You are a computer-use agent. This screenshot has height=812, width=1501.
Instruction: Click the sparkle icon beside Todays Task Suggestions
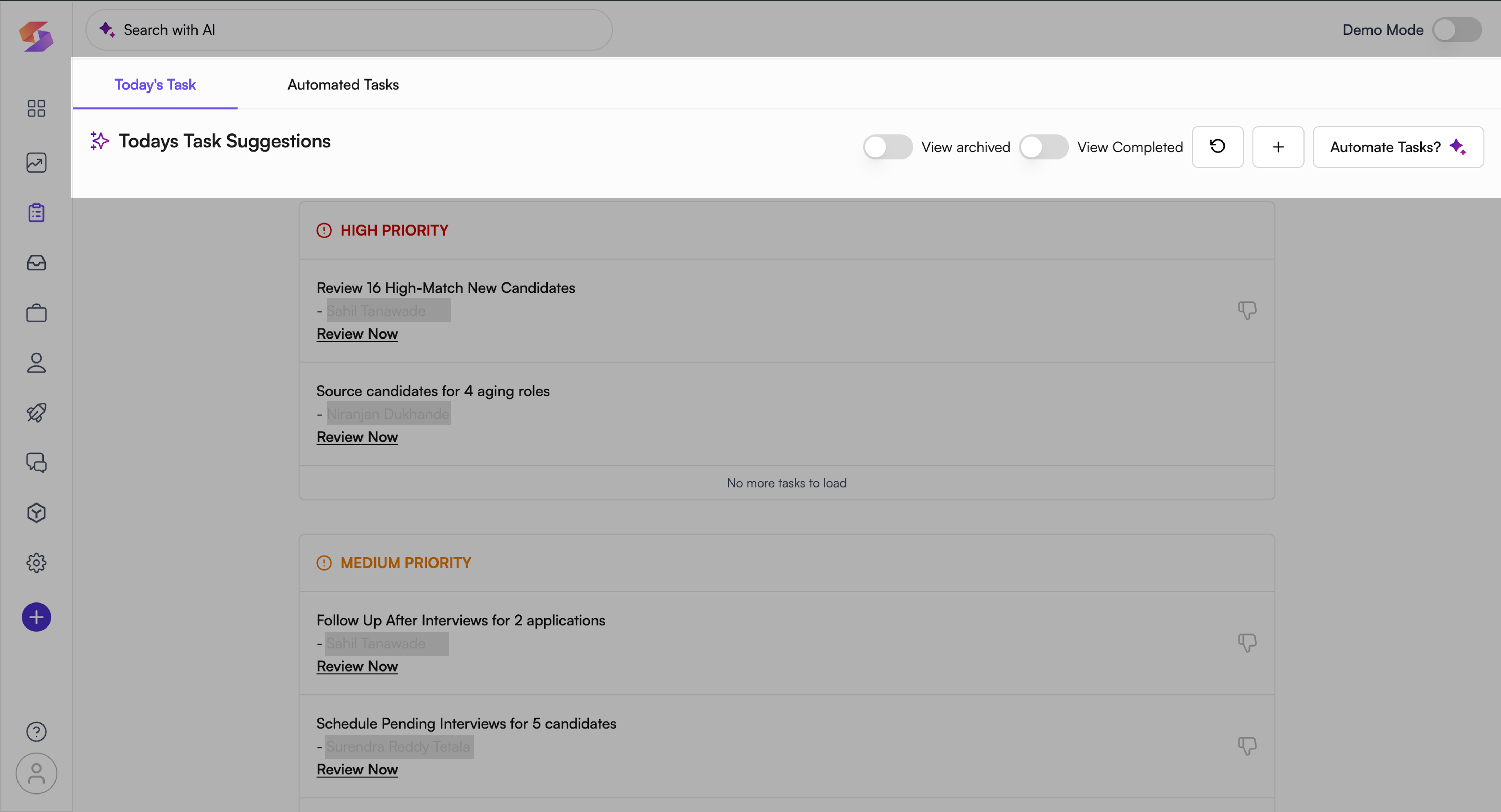(x=100, y=140)
